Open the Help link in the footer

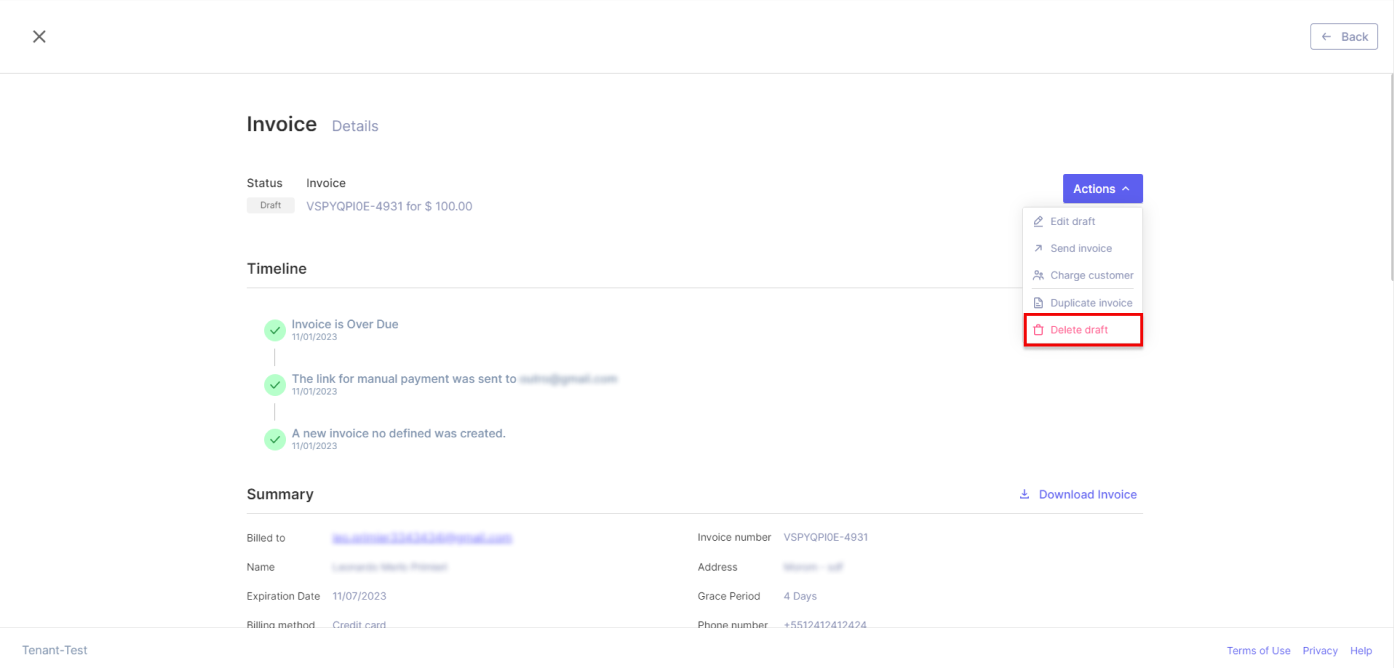click(1361, 650)
